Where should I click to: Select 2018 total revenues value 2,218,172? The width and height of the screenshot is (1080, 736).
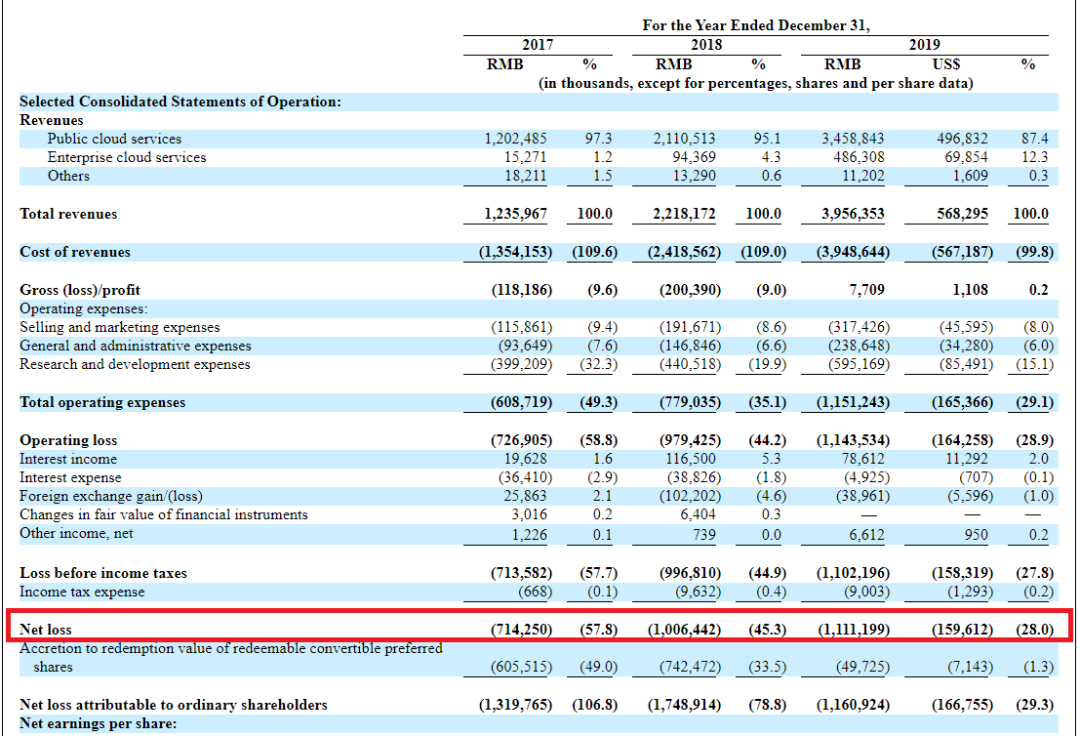coord(684,214)
